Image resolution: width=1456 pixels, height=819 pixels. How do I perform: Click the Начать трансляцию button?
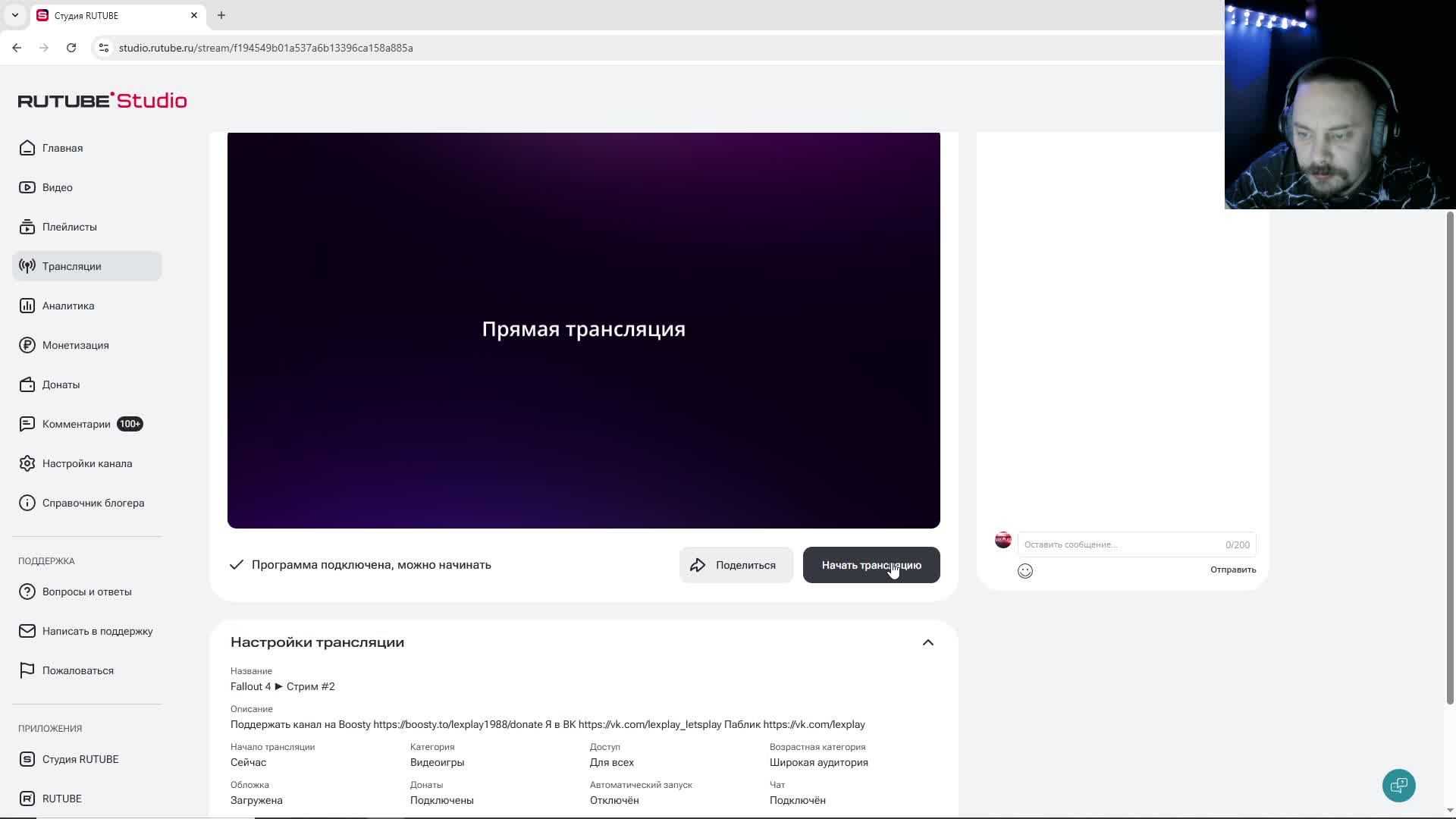[x=871, y=565]
